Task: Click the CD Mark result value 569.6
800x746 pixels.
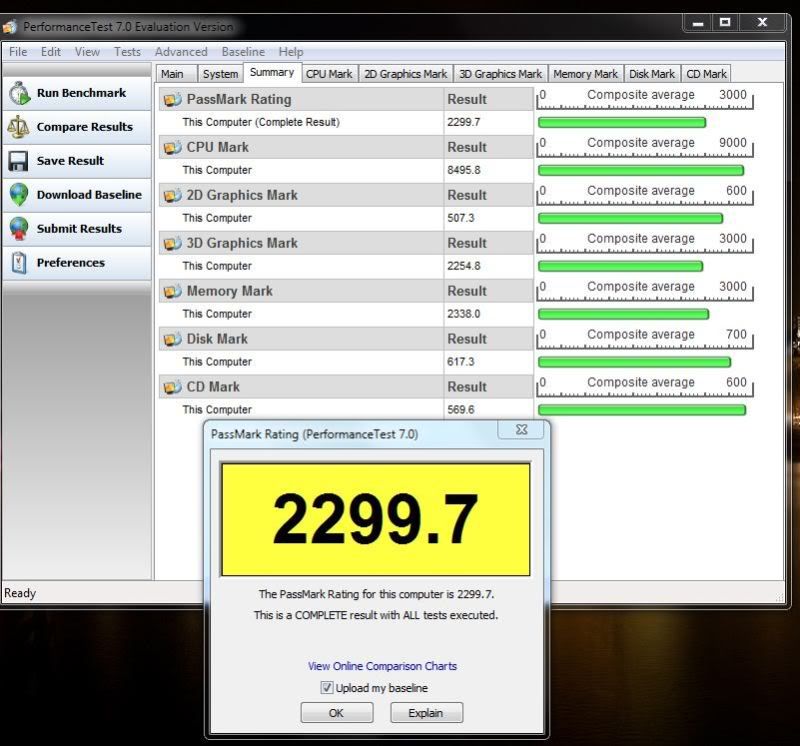Action: (x=461, y=410)
